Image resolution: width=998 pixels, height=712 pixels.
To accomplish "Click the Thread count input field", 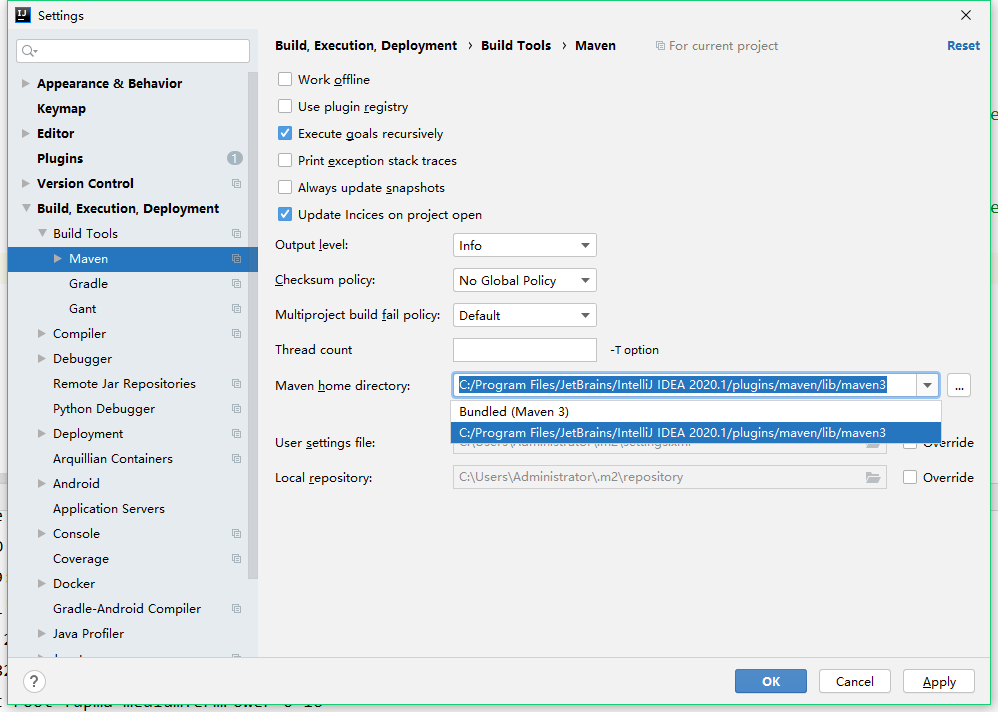I will 524,350.
